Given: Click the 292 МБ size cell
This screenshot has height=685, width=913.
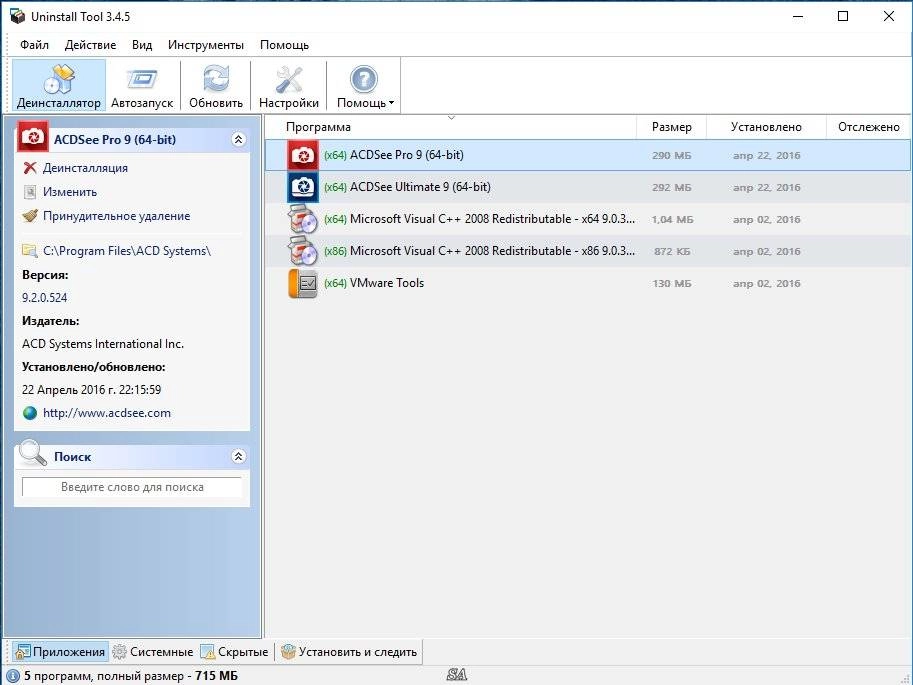Looking at the screenshot, I should click(x=671, y=188).
